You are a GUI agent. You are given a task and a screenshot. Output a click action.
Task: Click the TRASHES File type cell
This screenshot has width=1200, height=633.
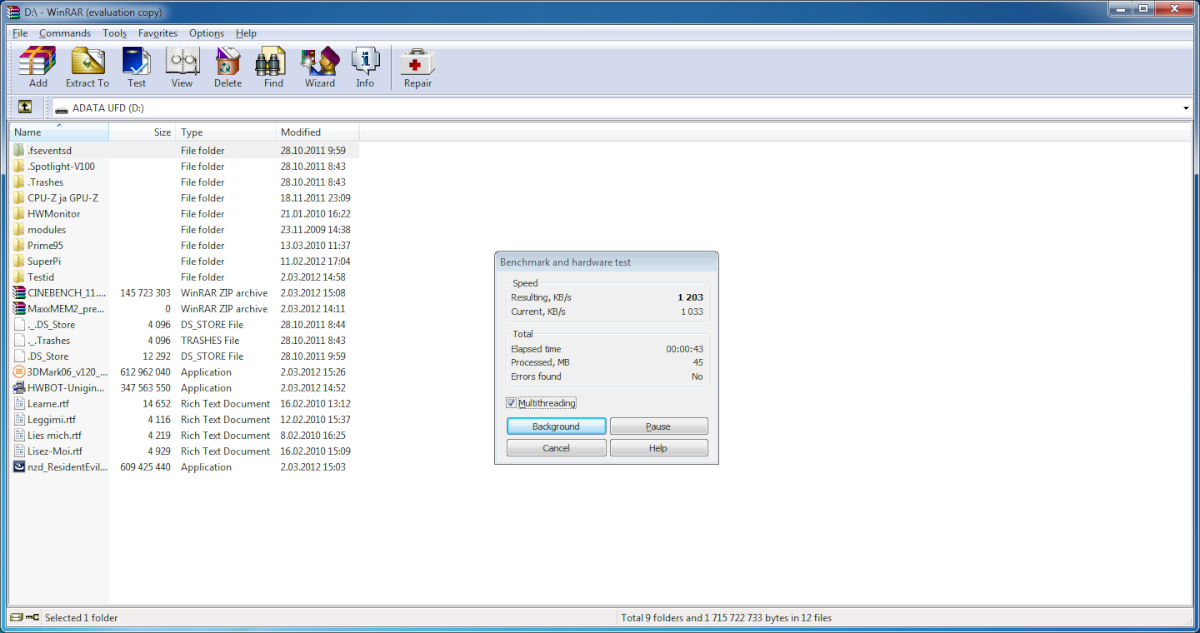pos(210,341)
